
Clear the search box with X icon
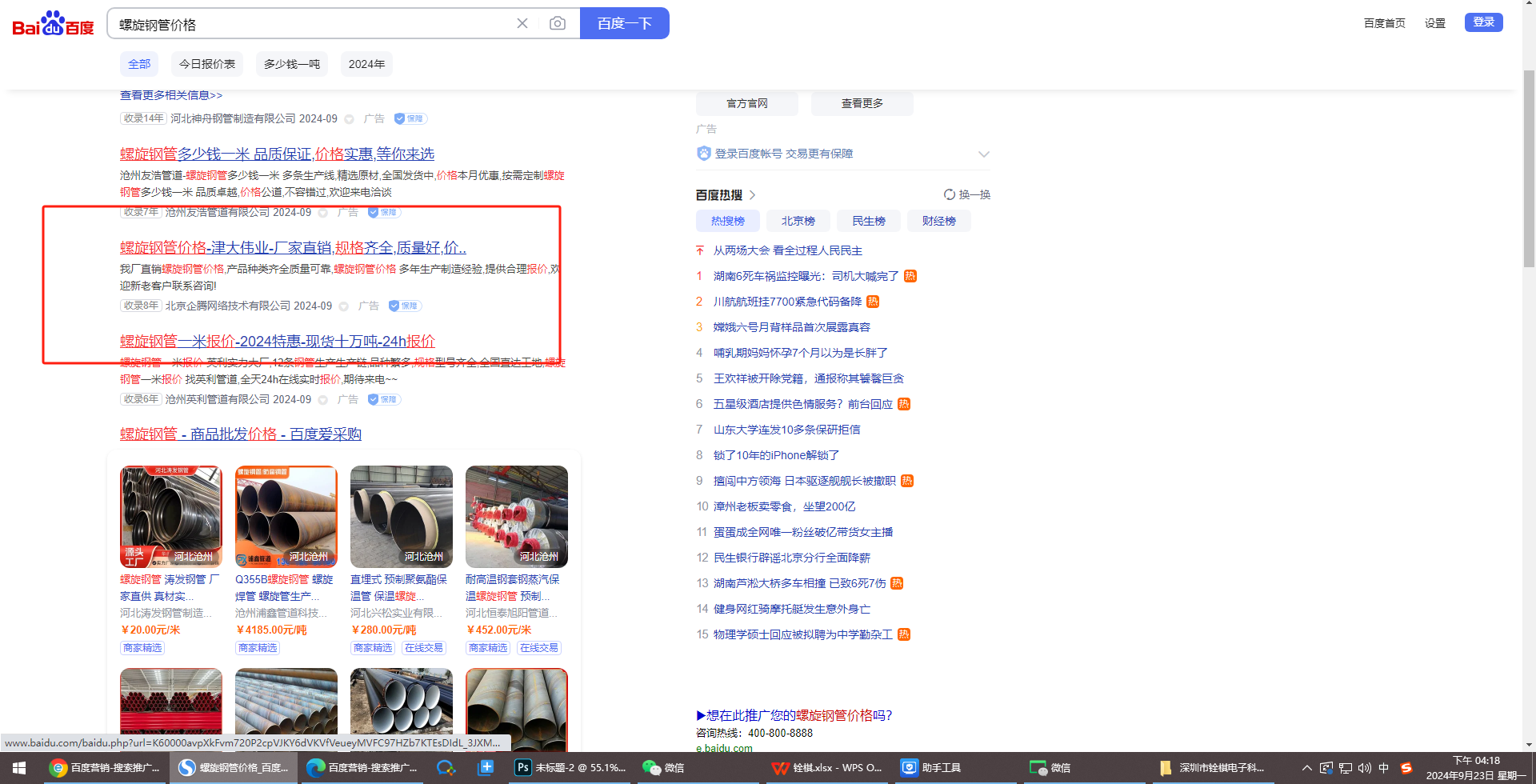pyautogui.click(x=522, y=24)
